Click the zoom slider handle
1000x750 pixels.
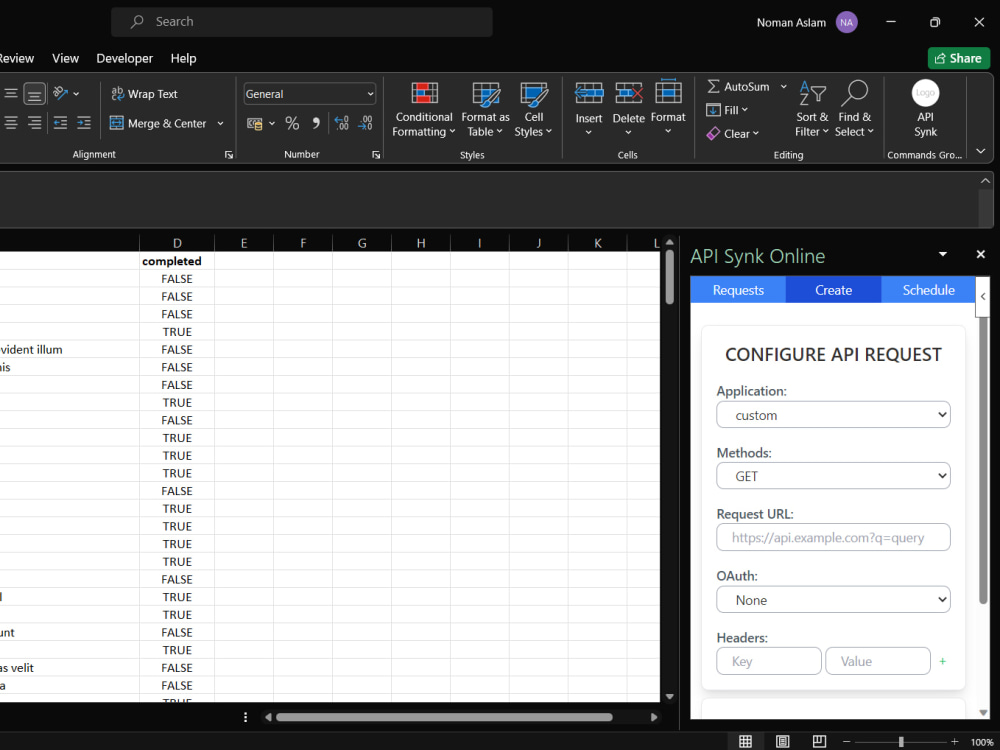point(901,742)
